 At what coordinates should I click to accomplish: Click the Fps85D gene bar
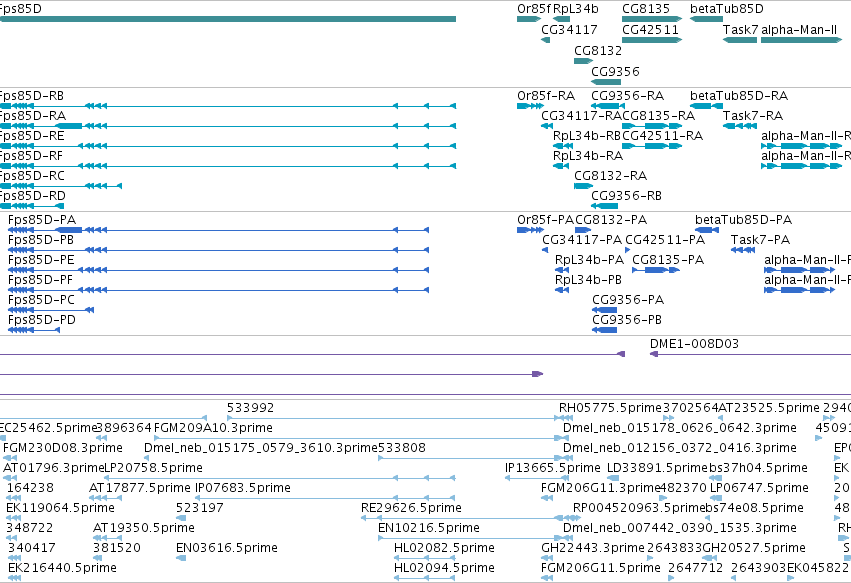pos(228,19)
